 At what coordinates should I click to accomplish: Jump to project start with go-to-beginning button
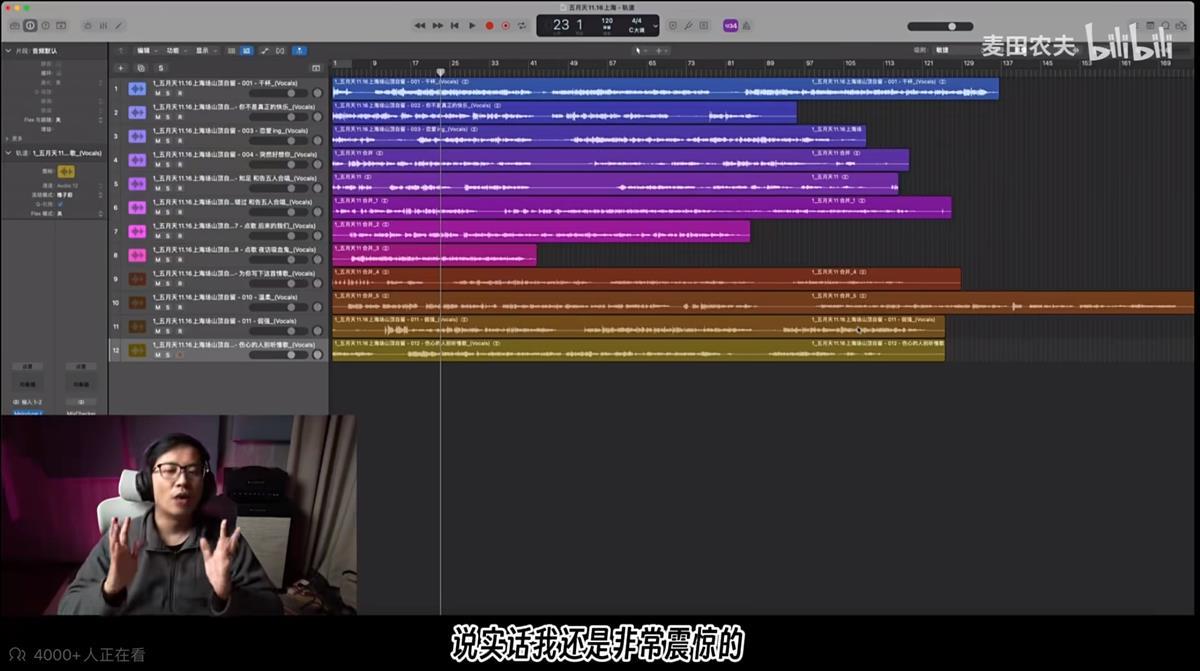pyautogui.click(x=455, y=25)
